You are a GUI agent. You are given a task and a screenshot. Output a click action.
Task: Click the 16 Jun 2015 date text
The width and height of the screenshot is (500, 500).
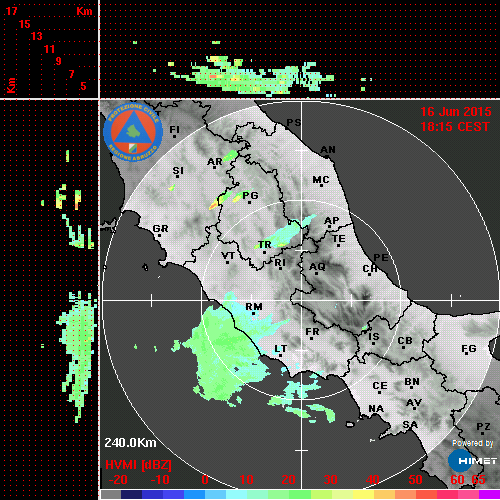tap(456, 112)
